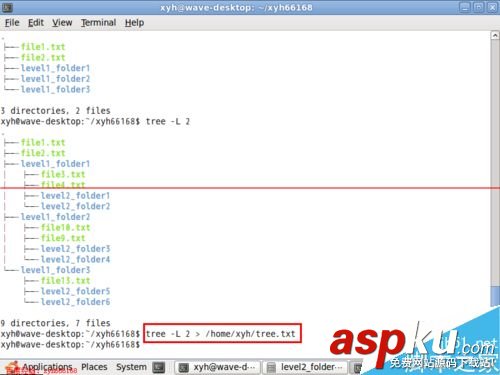Maximize the terminal window

[479, 7]
